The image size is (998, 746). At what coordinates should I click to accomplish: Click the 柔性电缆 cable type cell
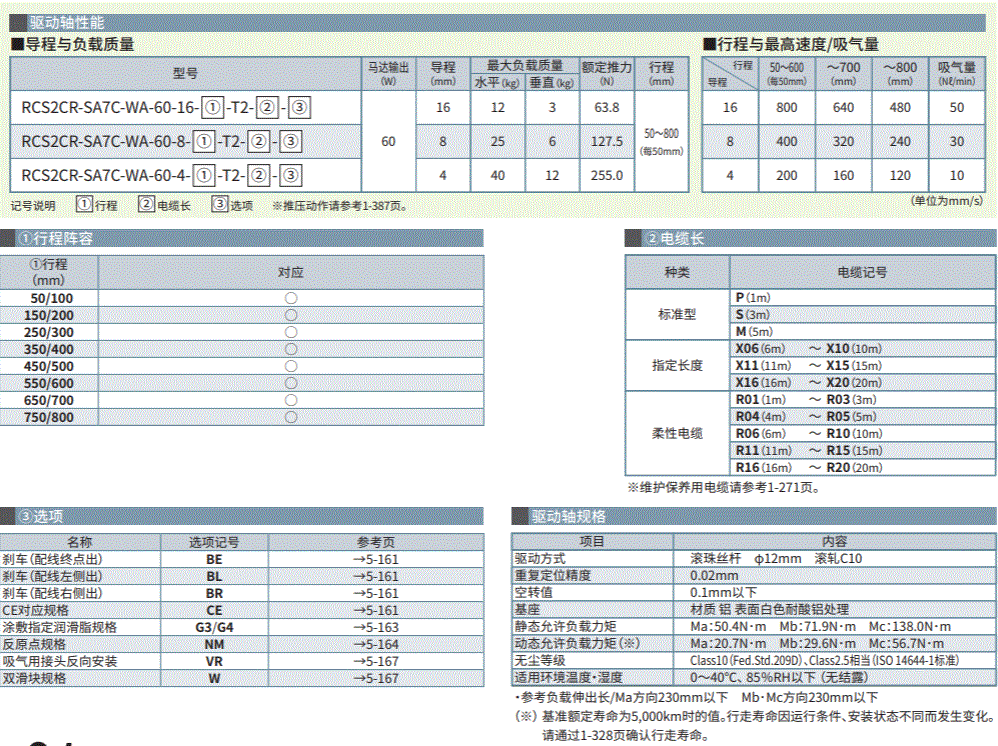[677, 433]
